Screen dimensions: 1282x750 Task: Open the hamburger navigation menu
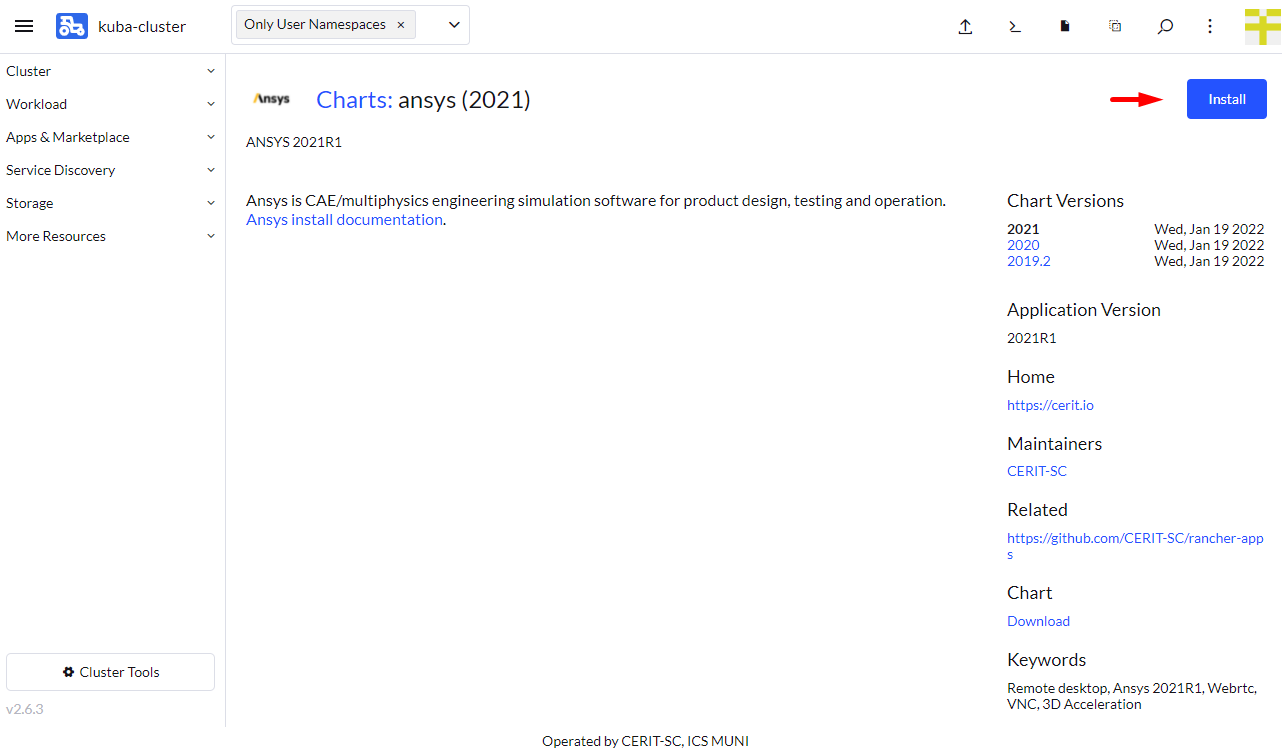pos(24,27)
